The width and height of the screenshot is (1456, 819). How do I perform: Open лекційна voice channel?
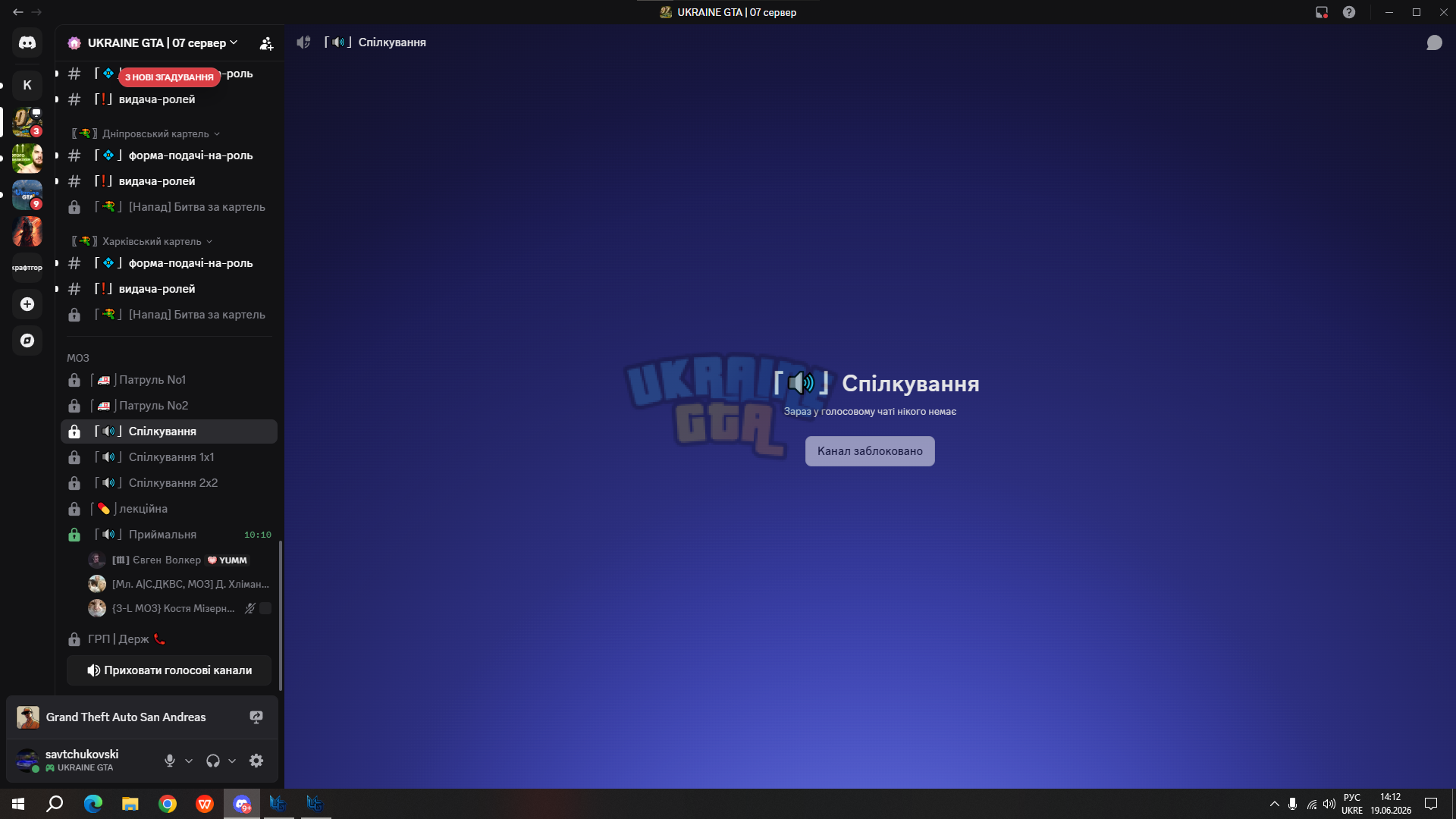[x=169, y=509]
